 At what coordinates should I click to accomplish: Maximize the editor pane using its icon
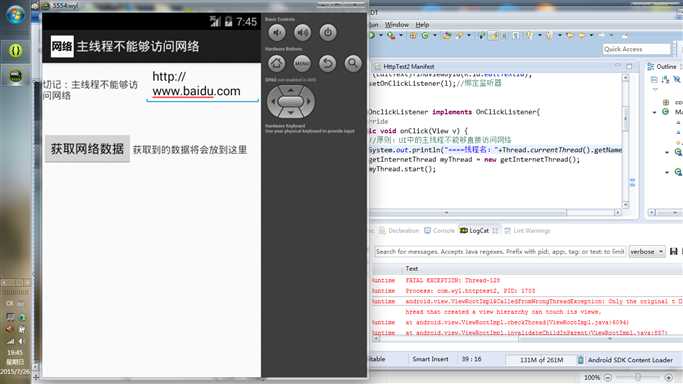[629, 67]
